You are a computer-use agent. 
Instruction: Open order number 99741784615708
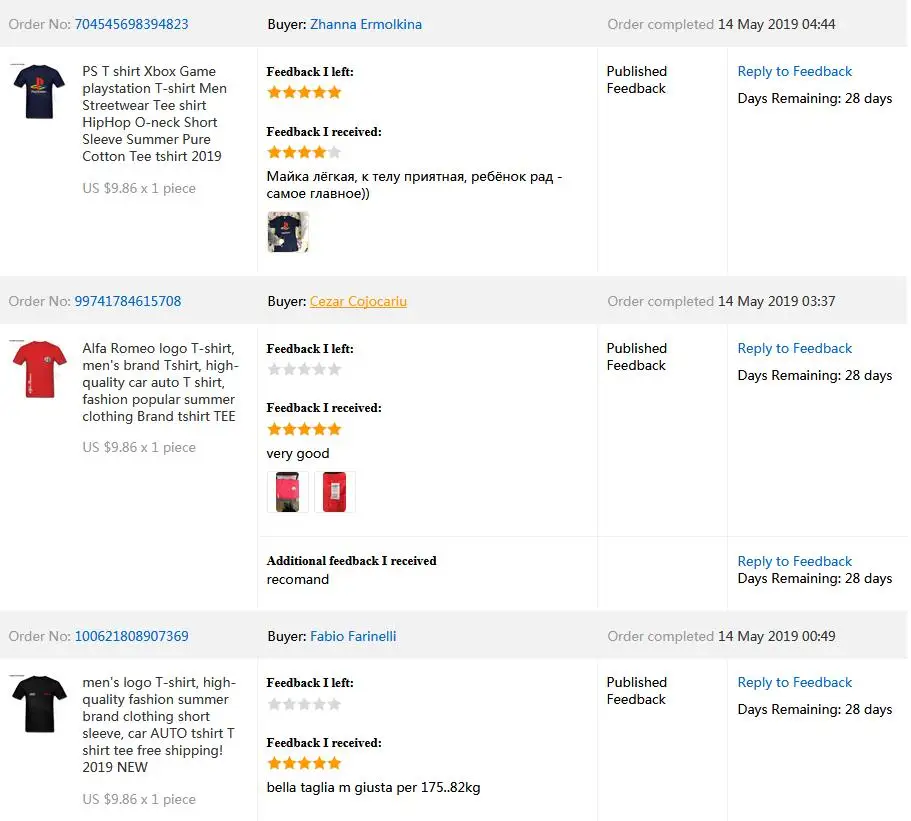[128, 301]
